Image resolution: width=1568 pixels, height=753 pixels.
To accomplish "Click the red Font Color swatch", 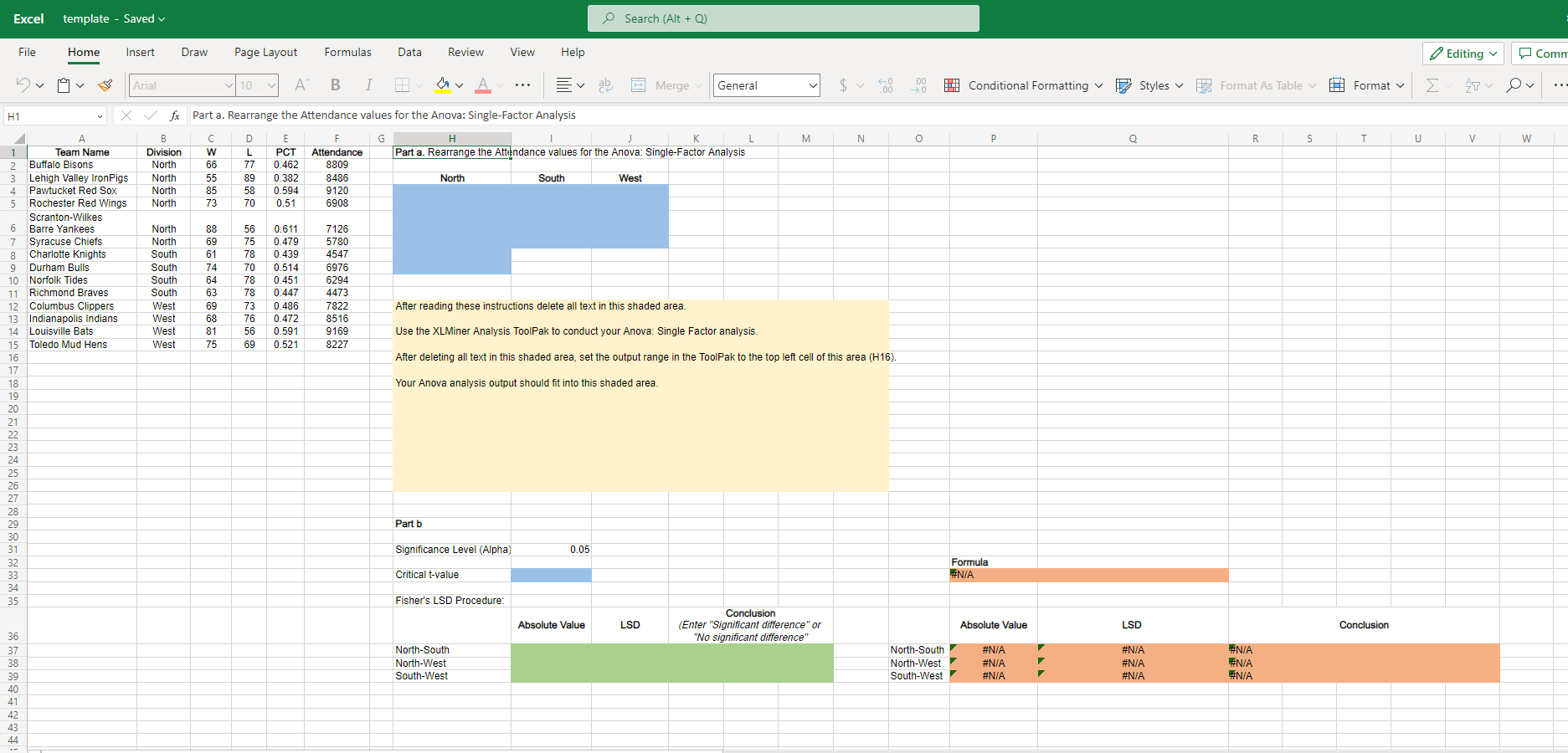I will (x=483, y=85).
